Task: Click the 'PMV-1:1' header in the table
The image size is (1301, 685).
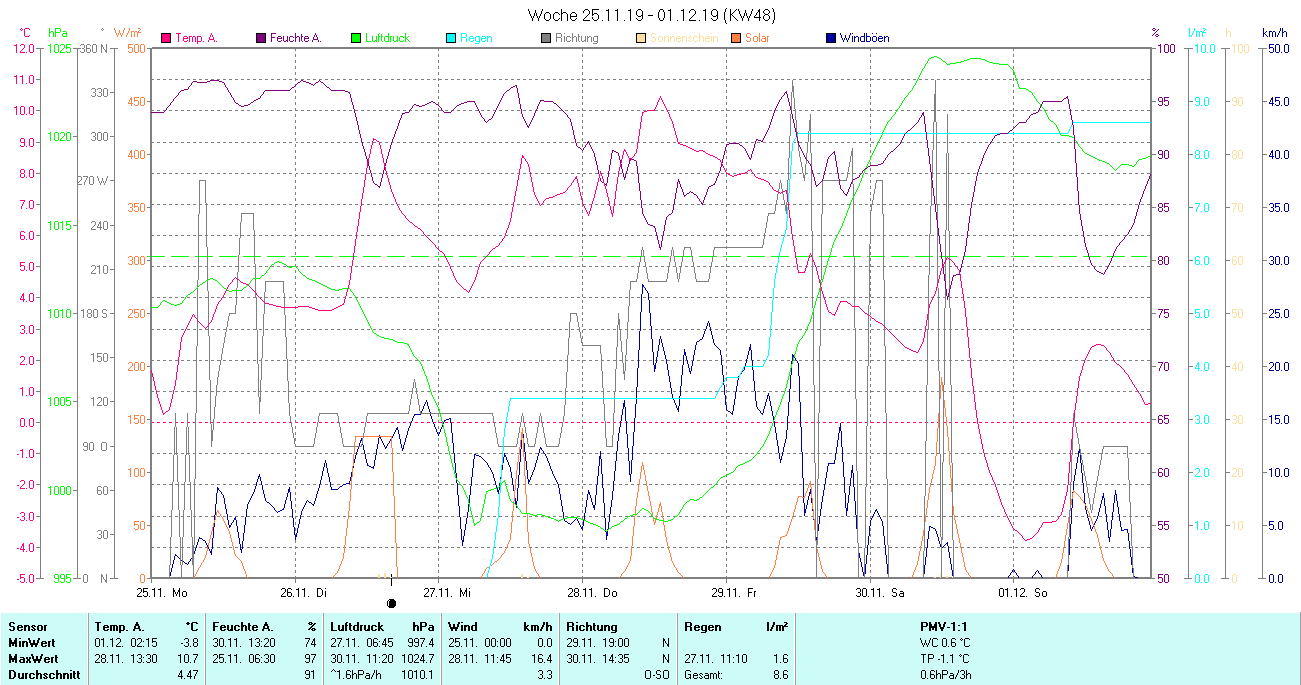Action: click(x=944, y=626)
